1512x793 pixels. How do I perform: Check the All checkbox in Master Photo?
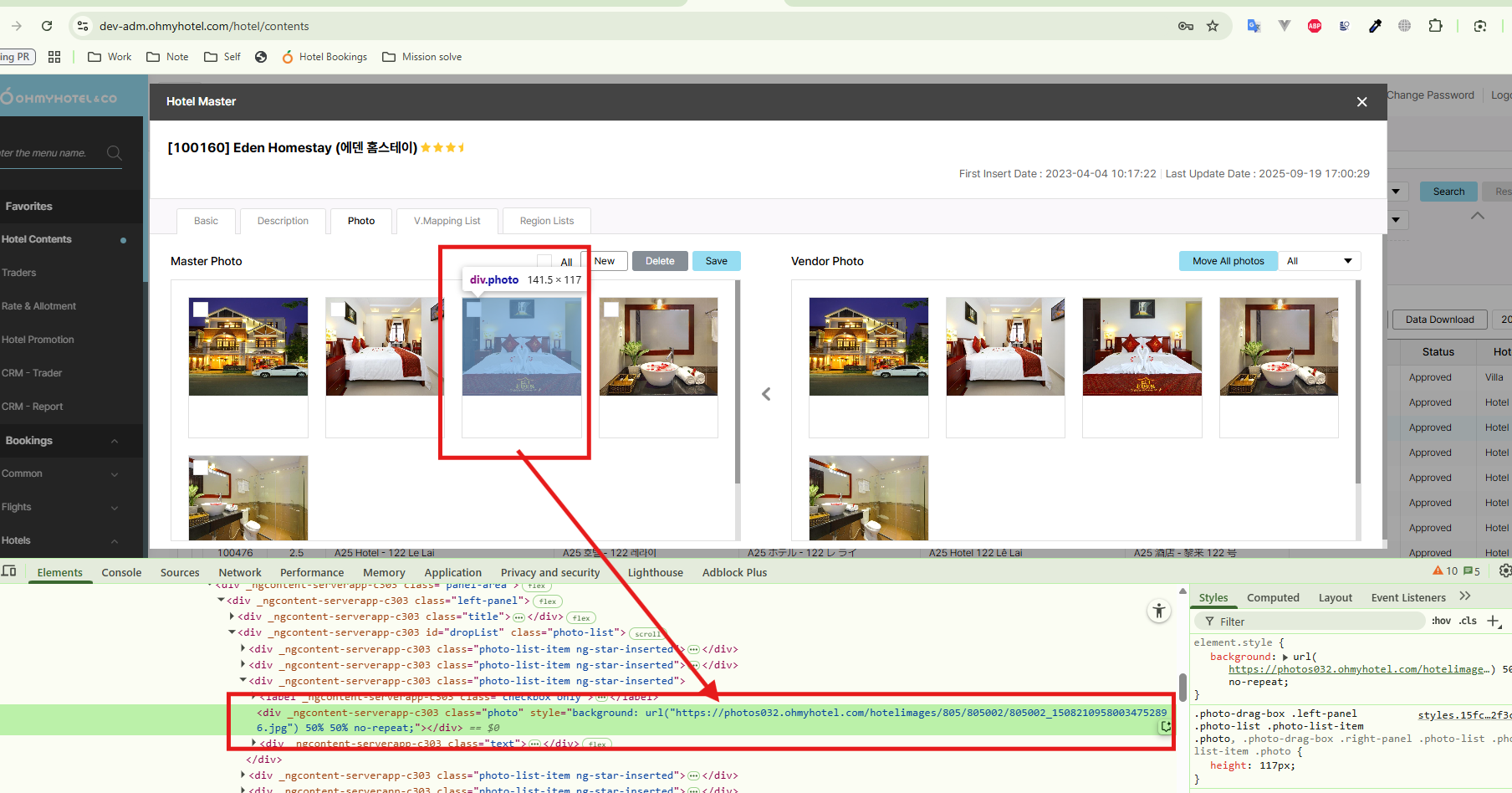tap(544, 262)
